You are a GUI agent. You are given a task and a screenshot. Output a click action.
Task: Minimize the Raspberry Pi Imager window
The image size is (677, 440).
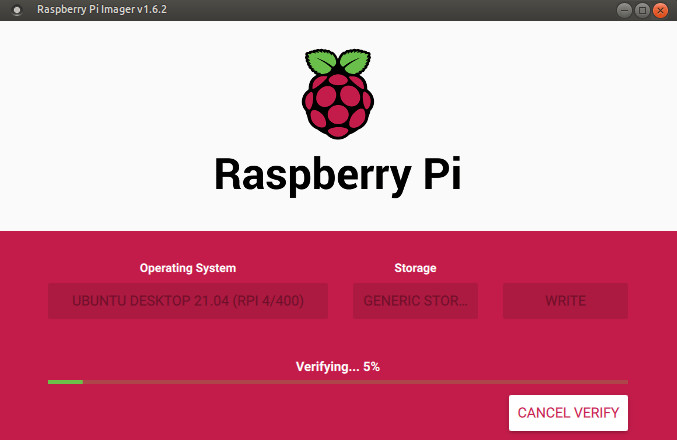click(623, 10)
